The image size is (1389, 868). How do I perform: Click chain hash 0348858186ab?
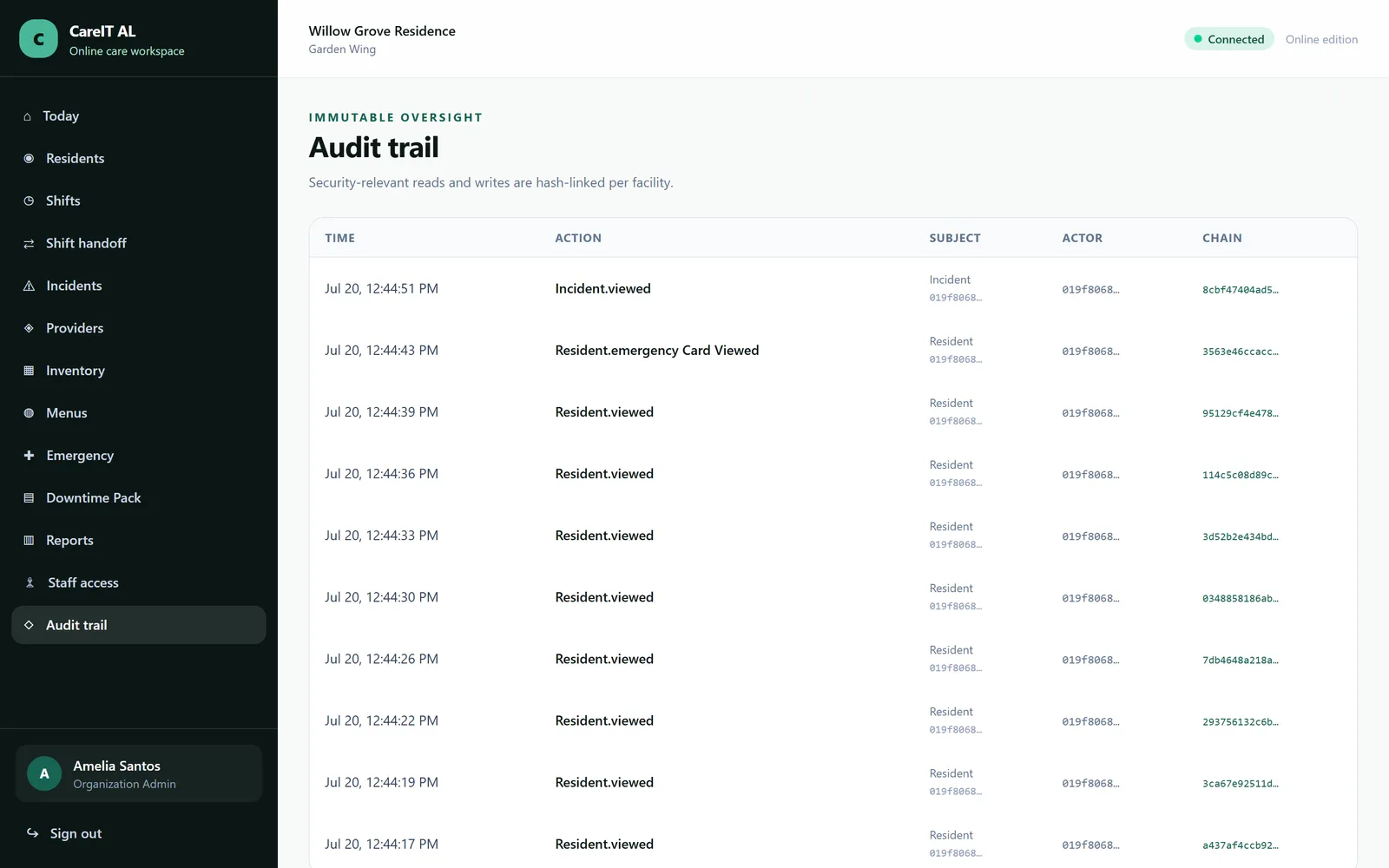[x=1241, y=598]
